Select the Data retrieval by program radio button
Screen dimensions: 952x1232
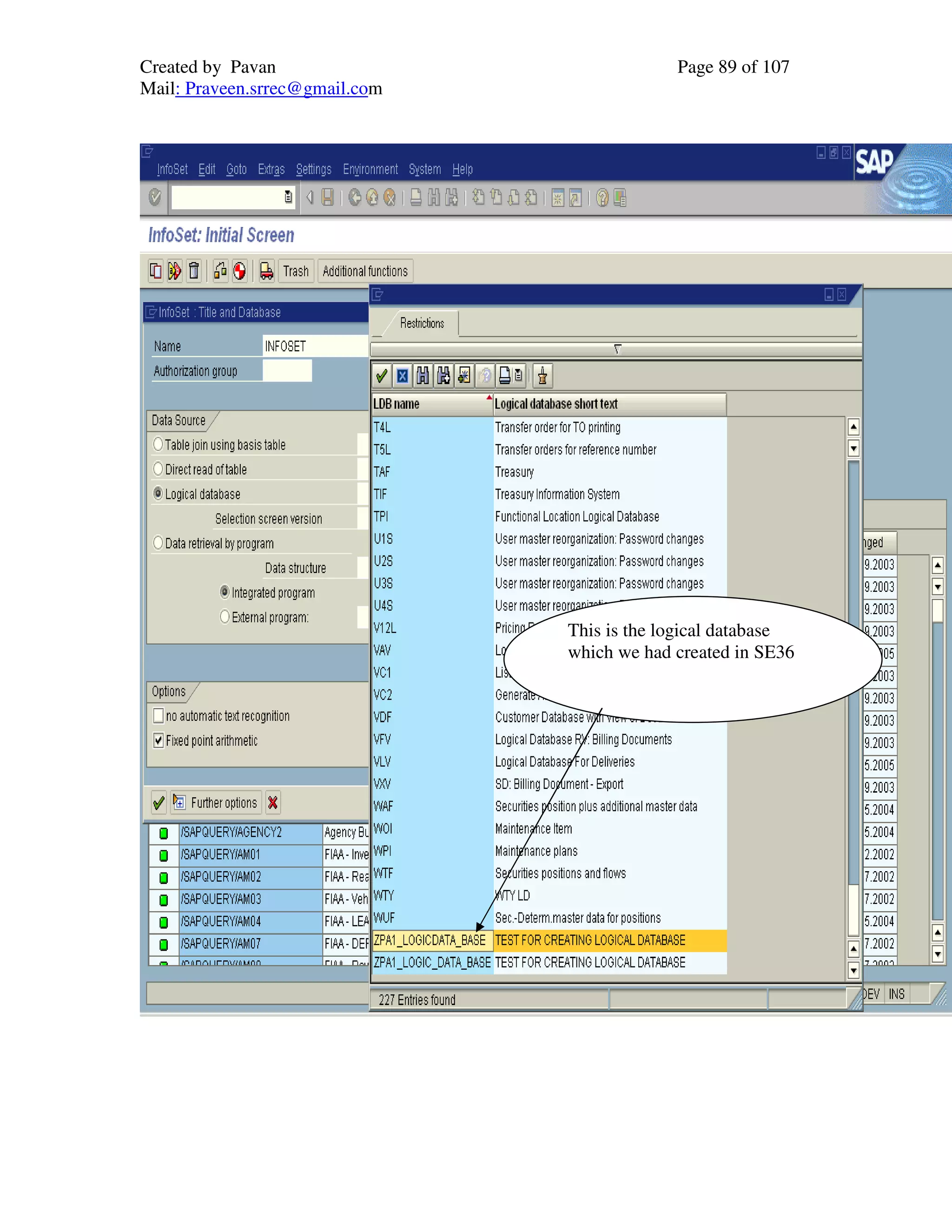(158, 543)
